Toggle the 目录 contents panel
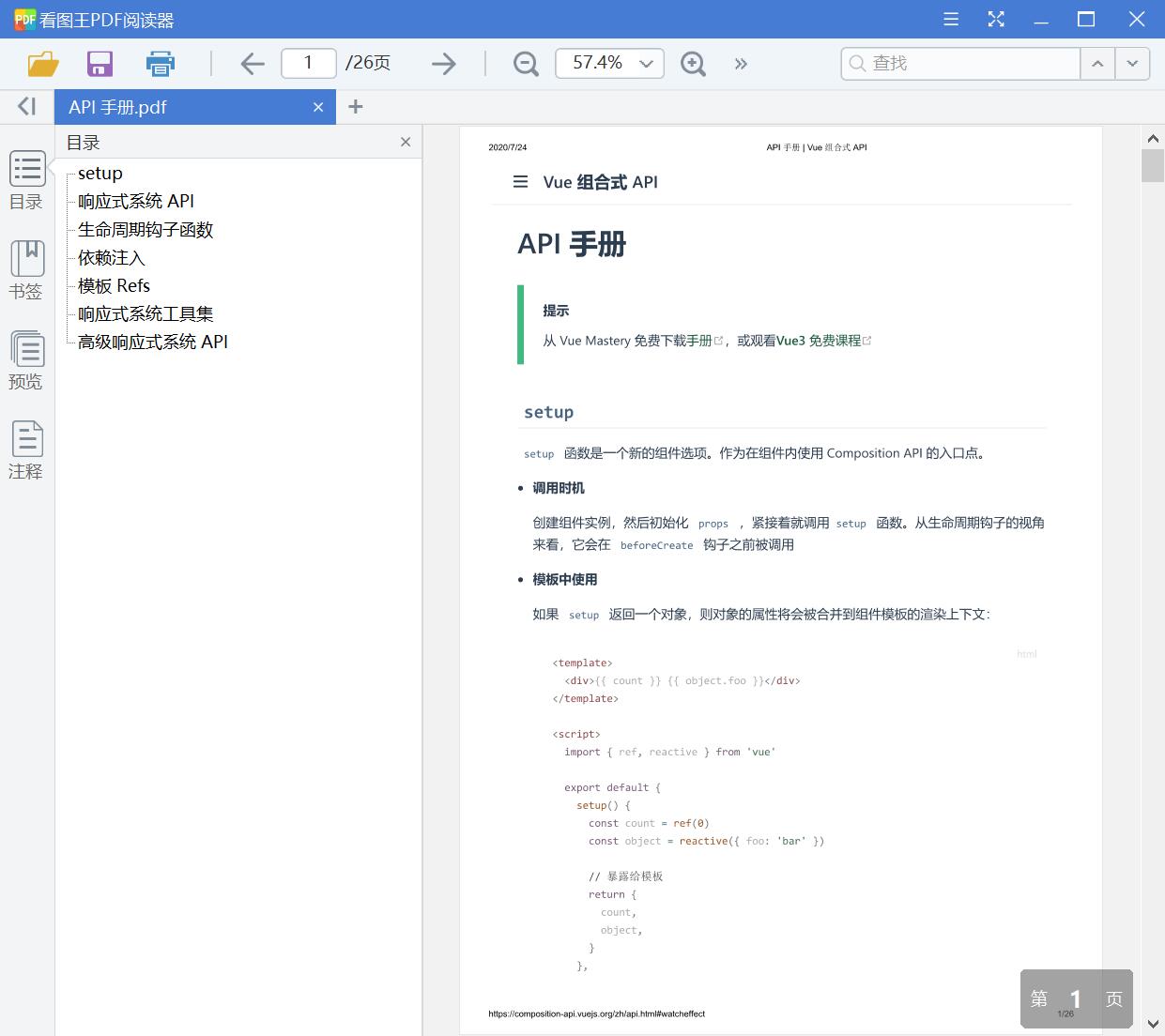The height and width of the screenshot is (1036, 1165). [26, 180]
